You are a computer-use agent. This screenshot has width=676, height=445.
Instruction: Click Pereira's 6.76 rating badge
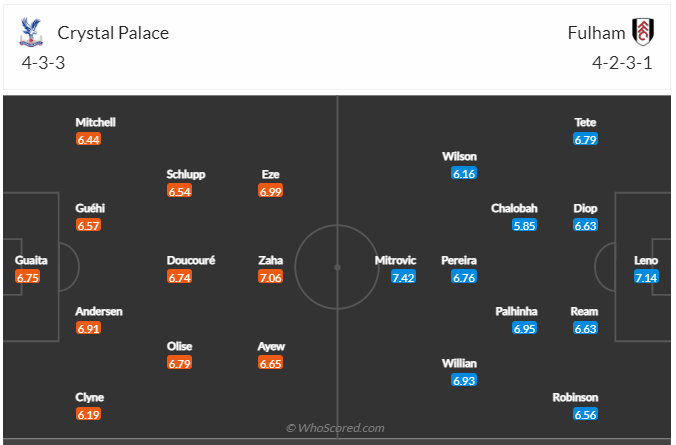coord(464,277)
